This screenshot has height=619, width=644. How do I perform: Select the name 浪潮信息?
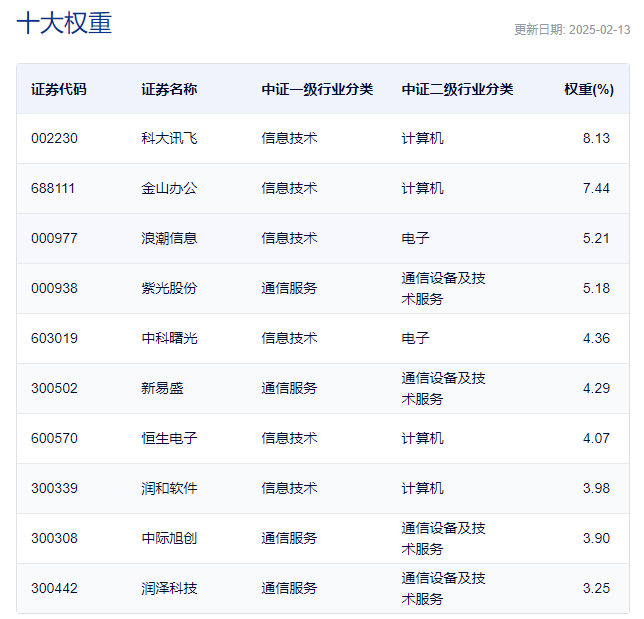[169, 238]
